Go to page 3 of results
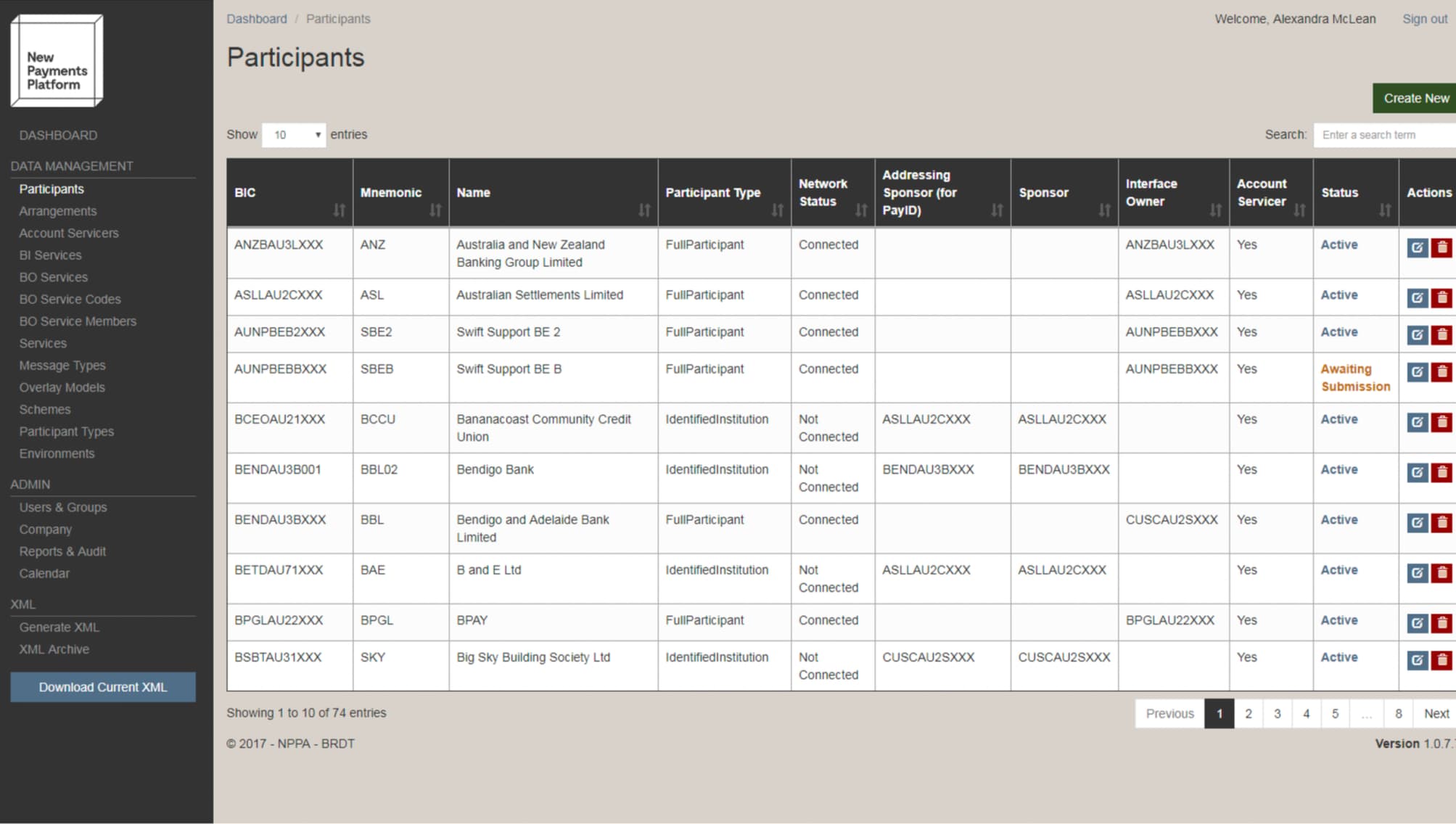This screenshot has height=824, width=1456. click(x=1278, y=714)
